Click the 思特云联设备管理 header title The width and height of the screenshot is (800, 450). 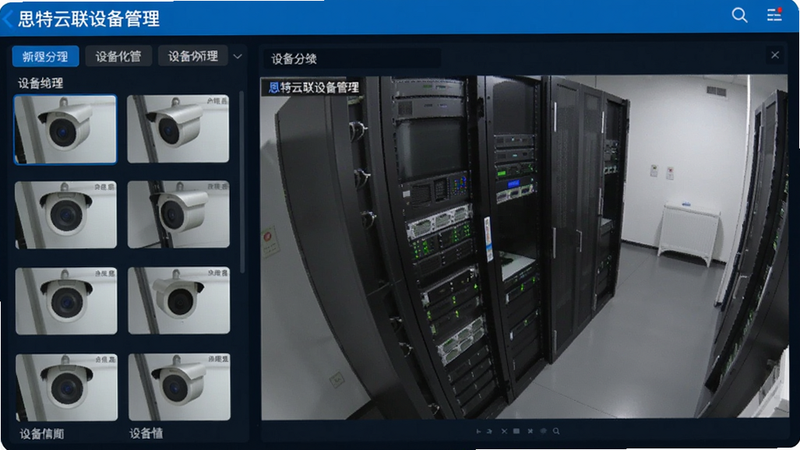coord(89,19)
